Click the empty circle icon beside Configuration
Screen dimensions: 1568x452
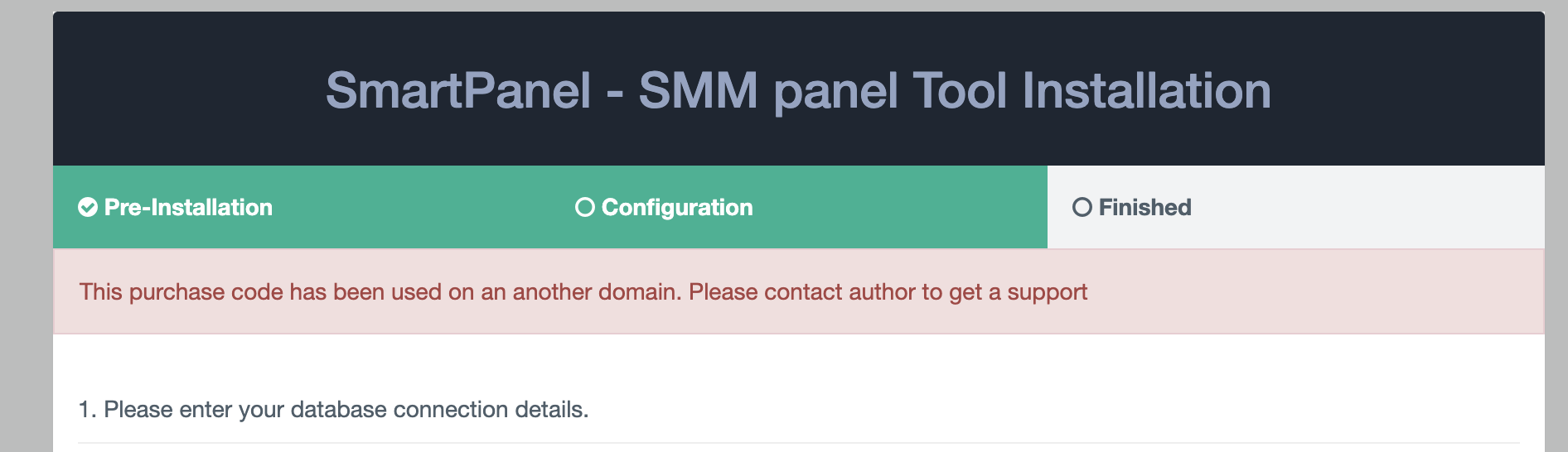pos(585,207)
